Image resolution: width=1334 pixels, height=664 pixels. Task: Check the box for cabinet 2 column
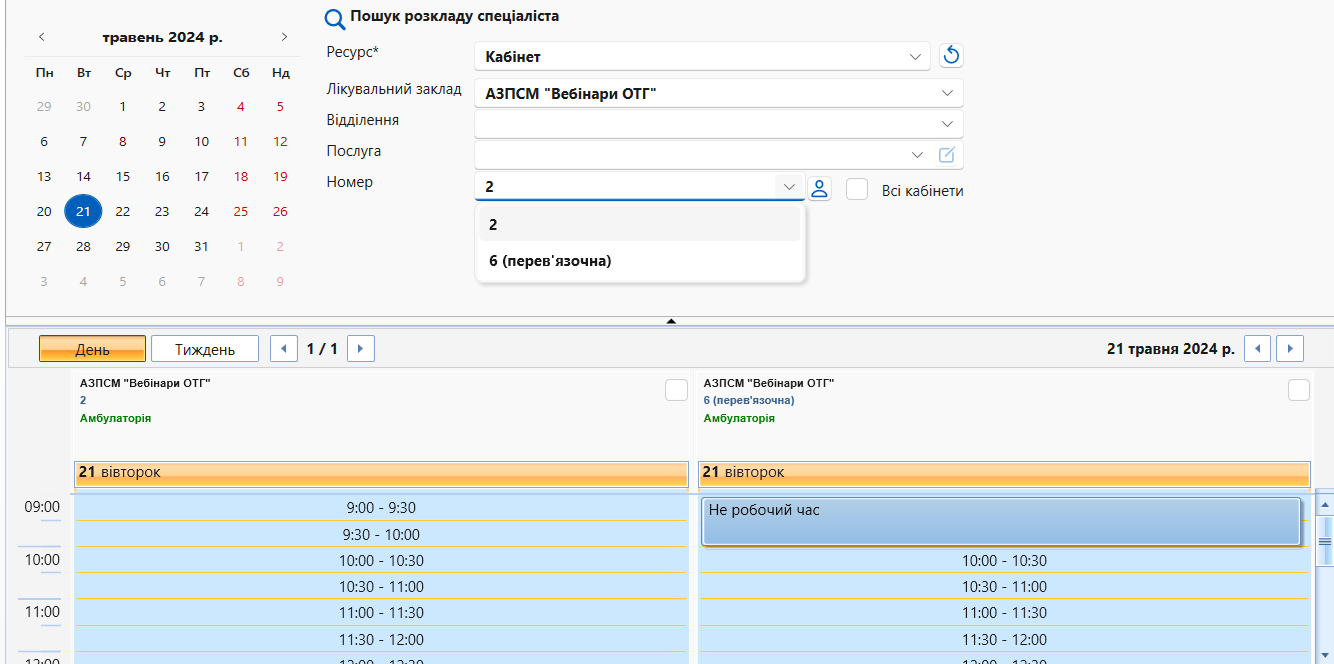tap(676, 390)
